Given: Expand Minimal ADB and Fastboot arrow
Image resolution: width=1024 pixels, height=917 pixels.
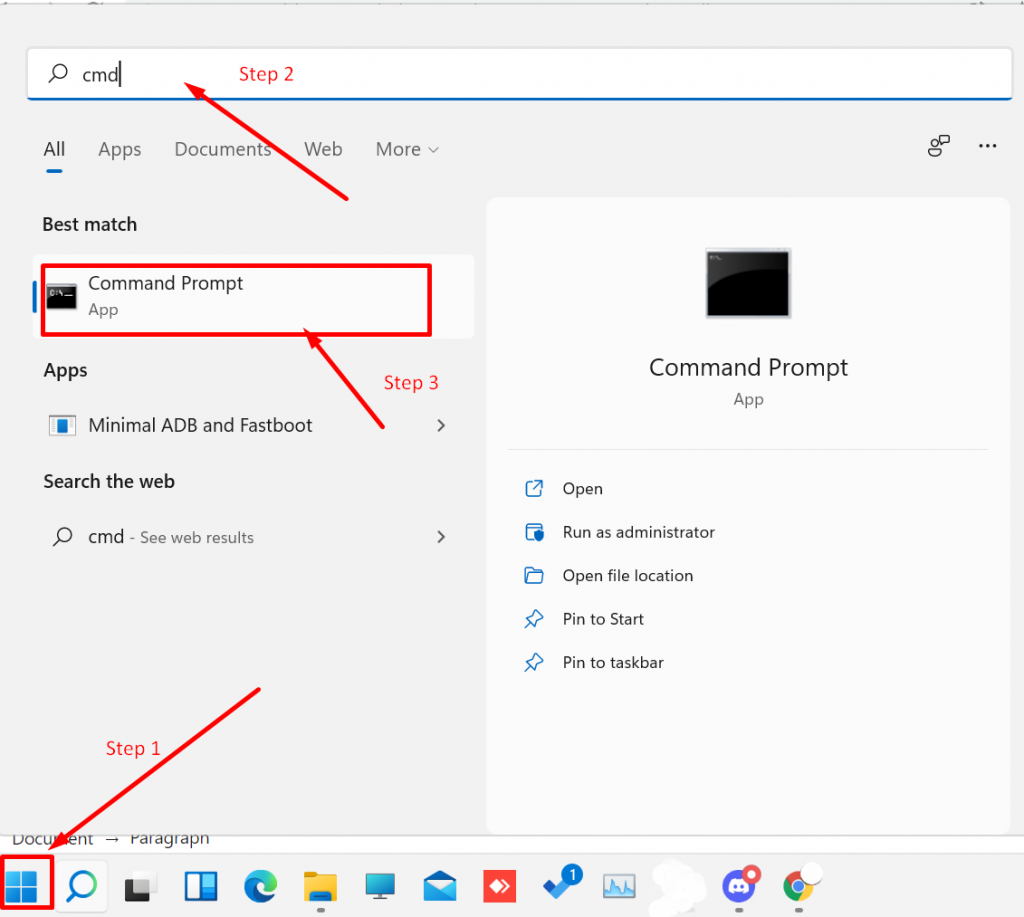Looking at the screenshot, I should pos(441,425).
